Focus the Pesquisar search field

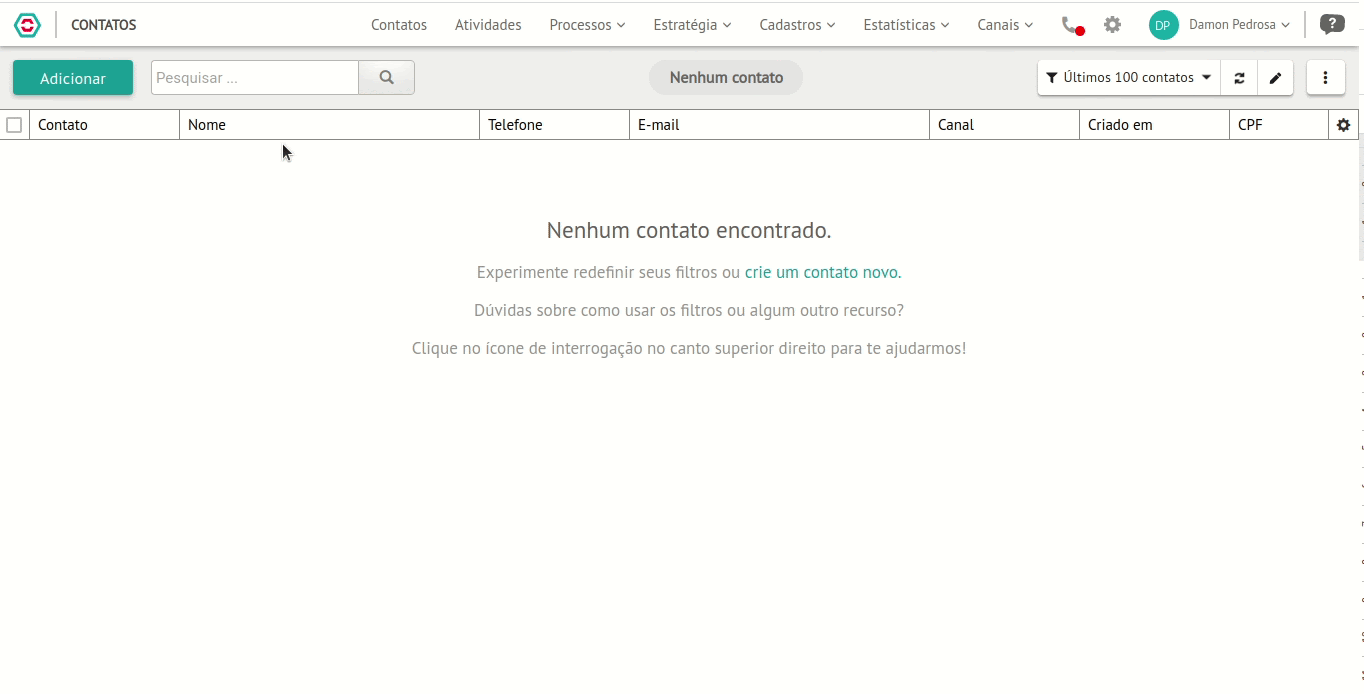tap(255, 78)
